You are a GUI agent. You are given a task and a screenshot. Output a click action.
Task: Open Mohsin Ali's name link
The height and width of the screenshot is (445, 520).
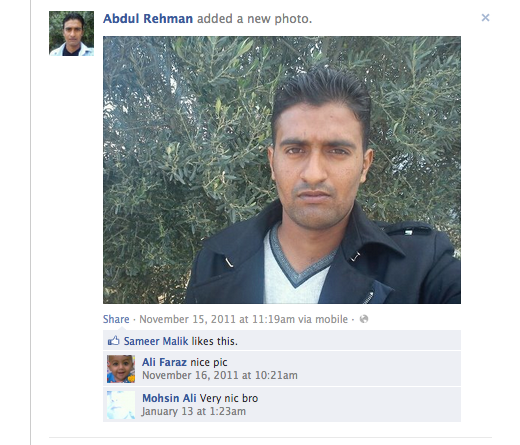point(169,398)
